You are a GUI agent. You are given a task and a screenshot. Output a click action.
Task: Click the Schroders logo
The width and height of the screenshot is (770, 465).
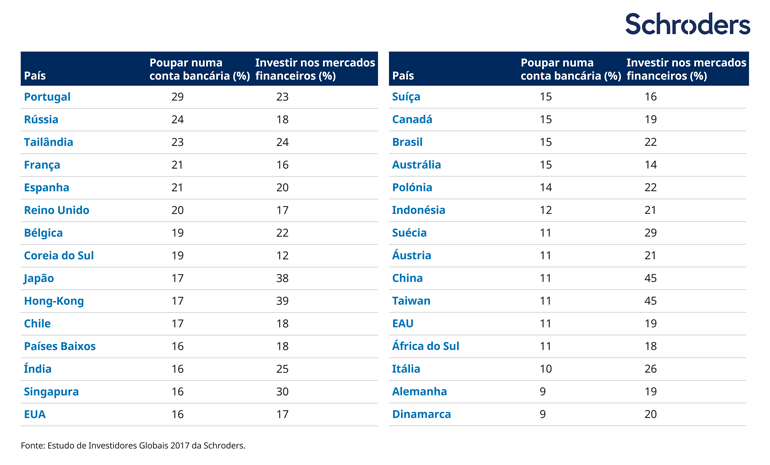(x=687, y=24)
